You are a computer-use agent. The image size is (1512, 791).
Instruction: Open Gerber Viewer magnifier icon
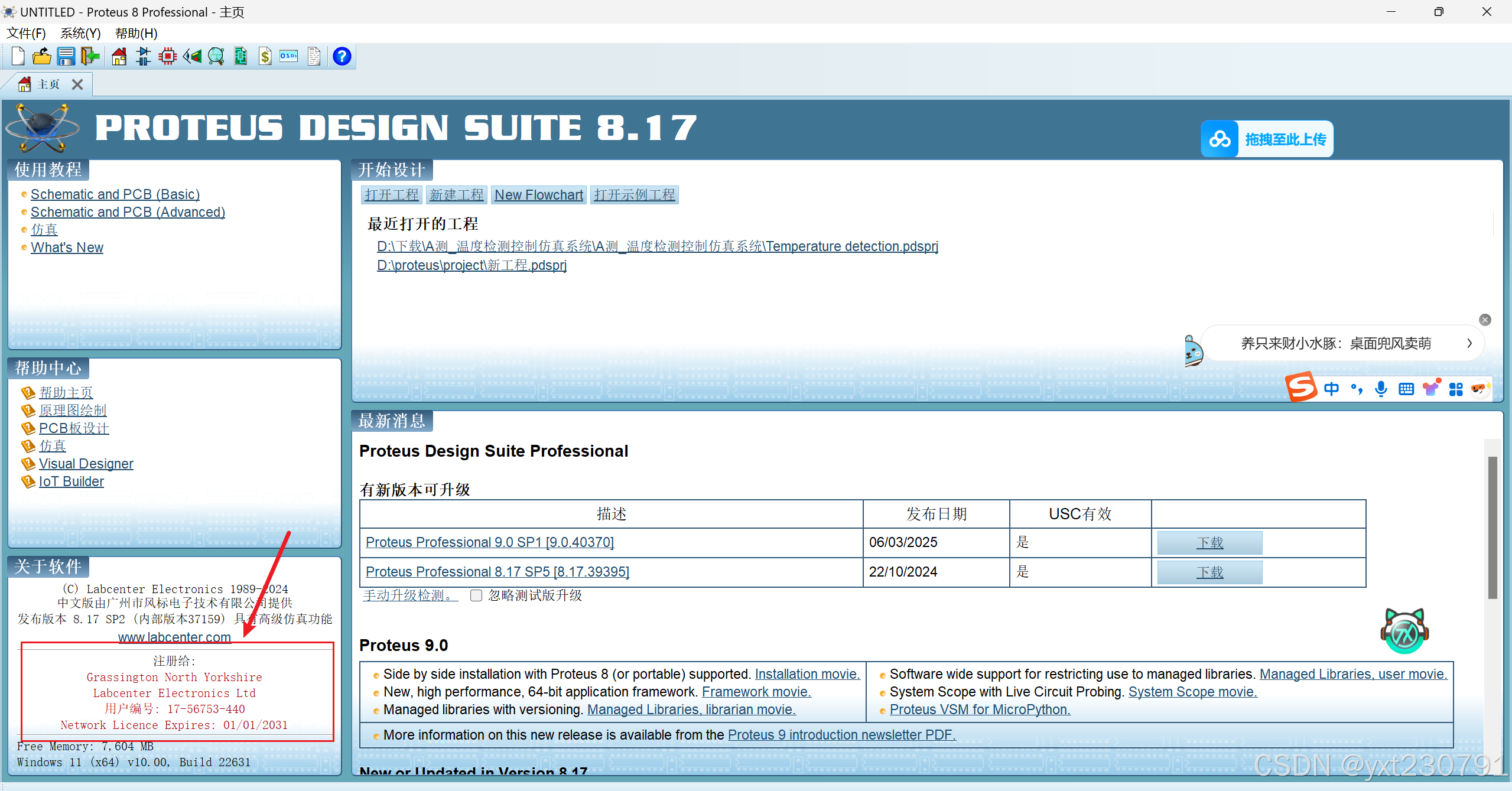pyautogui.click(x=216, y=57)
